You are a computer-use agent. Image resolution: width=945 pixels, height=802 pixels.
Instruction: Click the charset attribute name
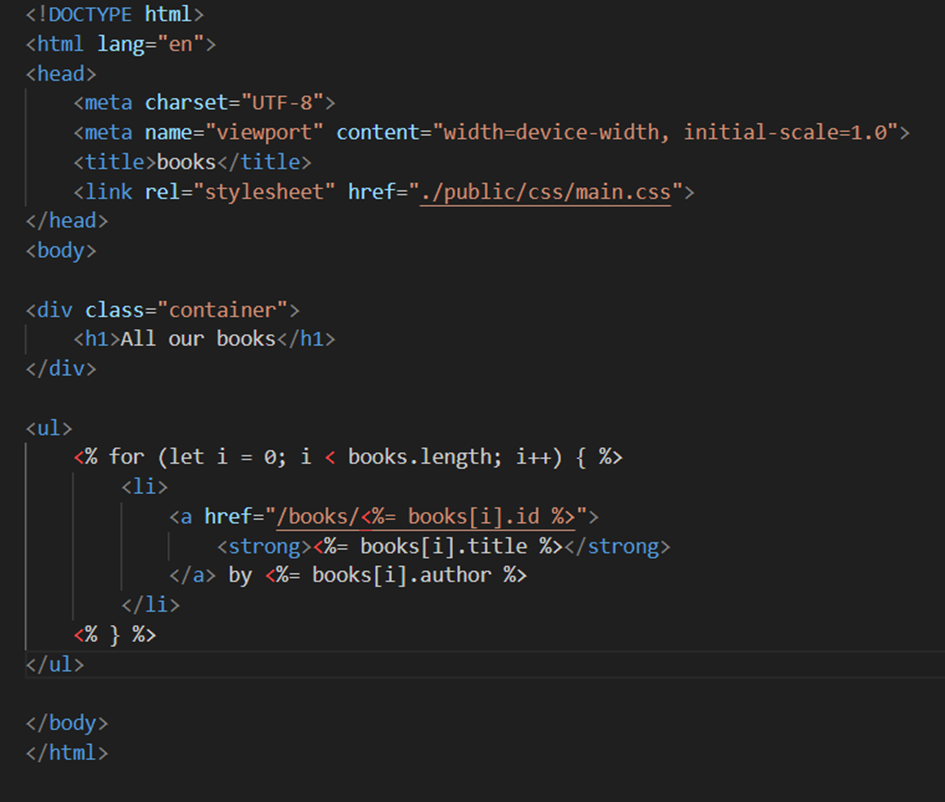coord(186,102)
